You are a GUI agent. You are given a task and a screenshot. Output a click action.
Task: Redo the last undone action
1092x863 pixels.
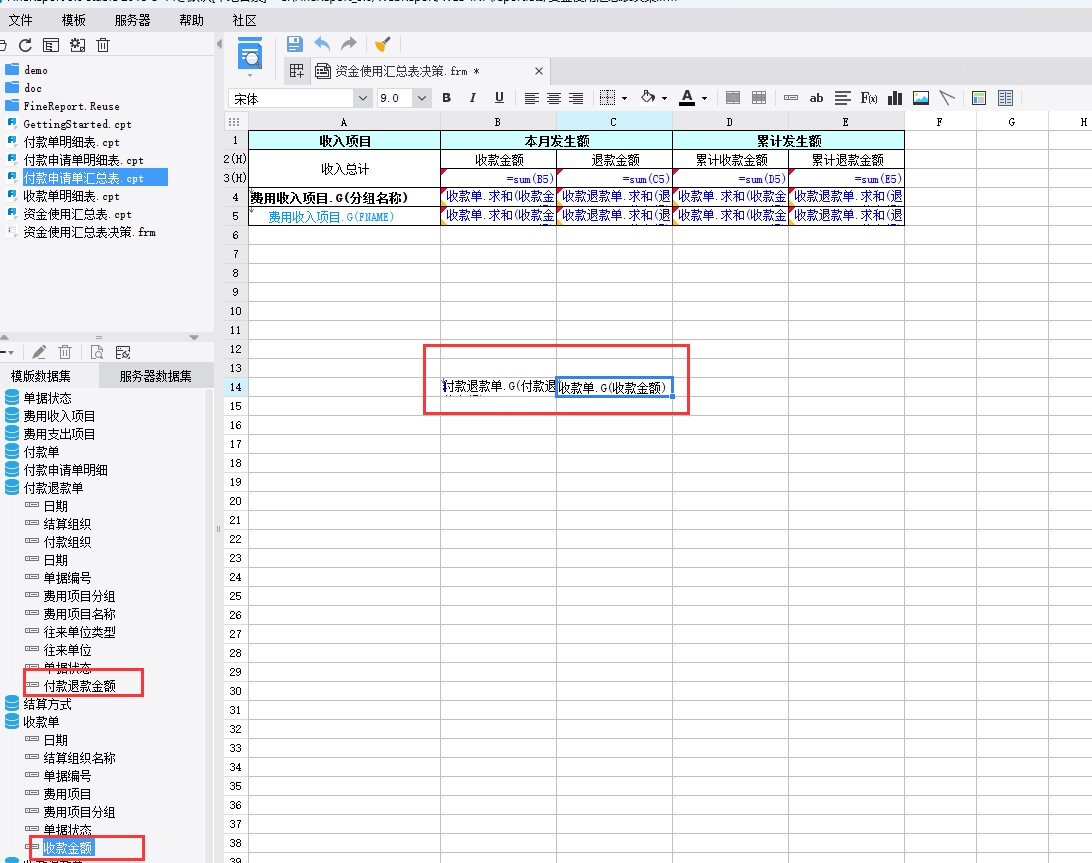(x=348, y=45)
